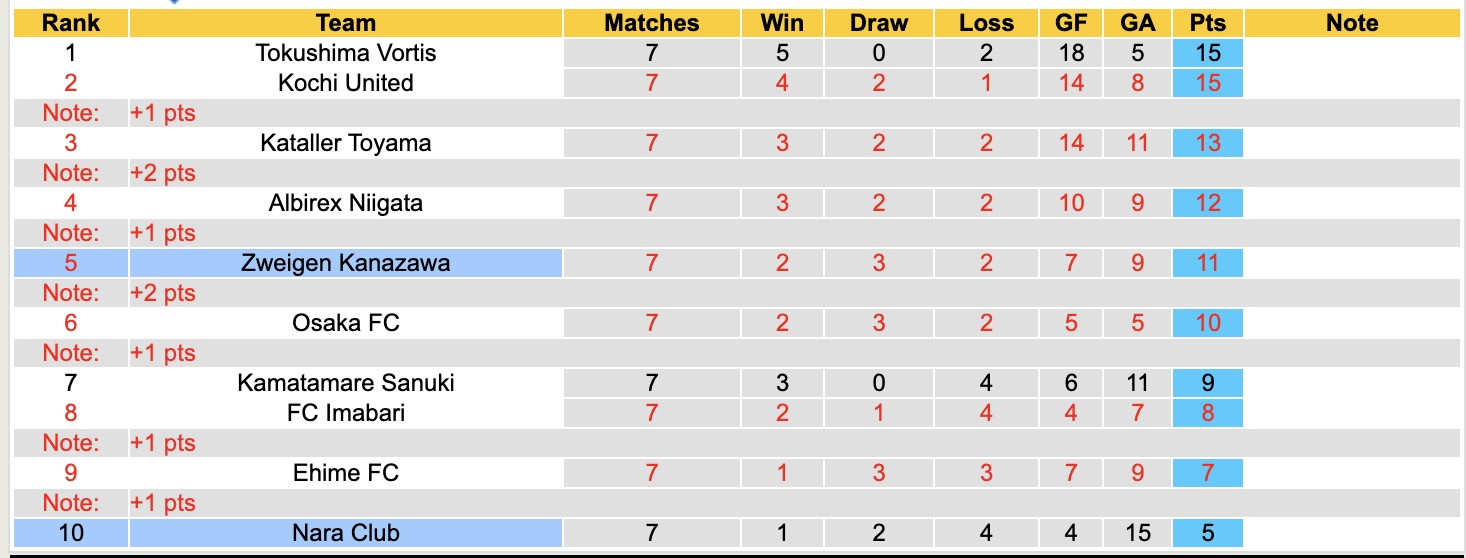Click the Win column header
Screen dimensions: 1466x558
coord(782,23)
